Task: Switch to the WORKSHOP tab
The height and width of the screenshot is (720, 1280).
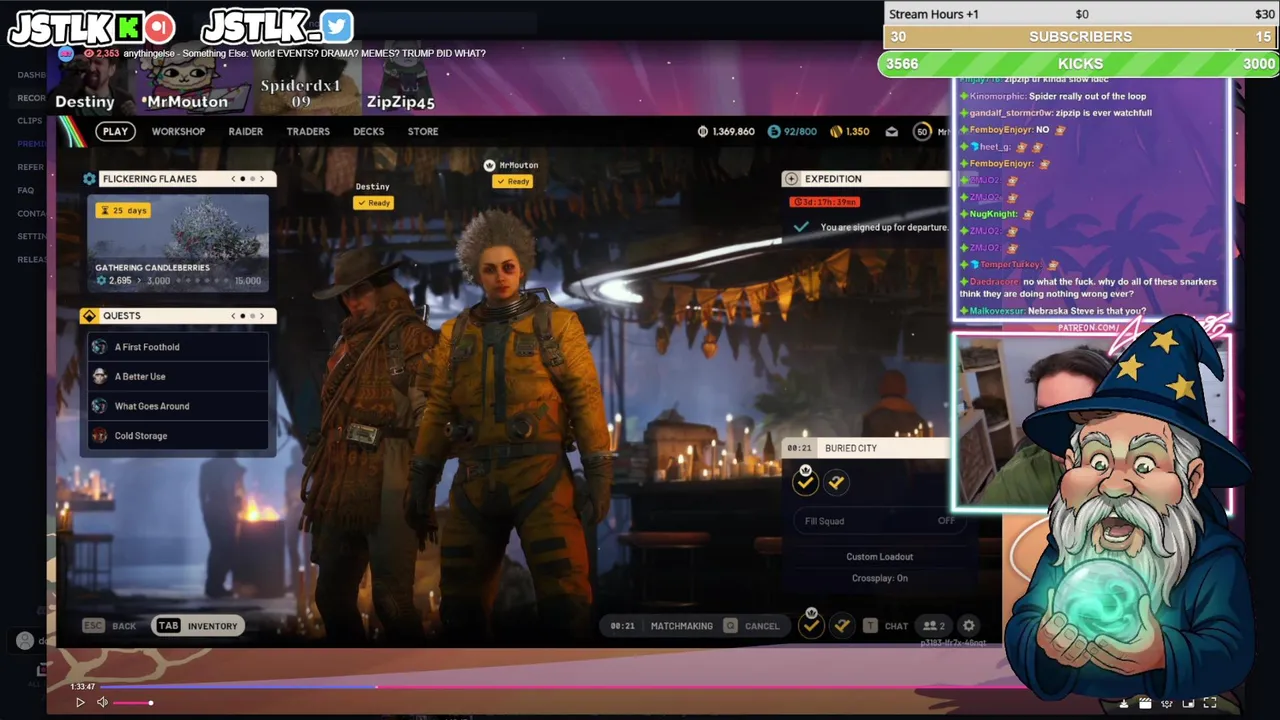Action: 178,131
